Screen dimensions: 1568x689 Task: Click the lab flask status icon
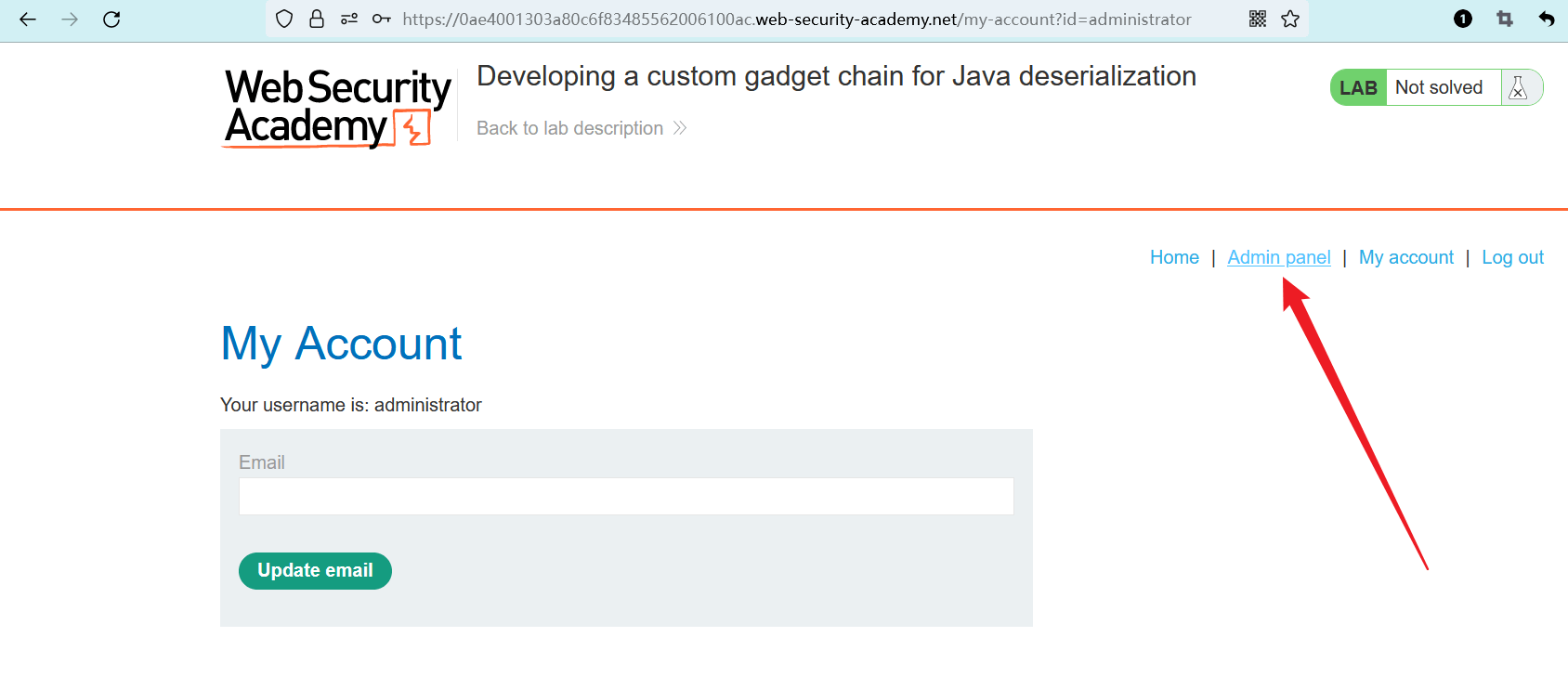[x=1519, y=88]
